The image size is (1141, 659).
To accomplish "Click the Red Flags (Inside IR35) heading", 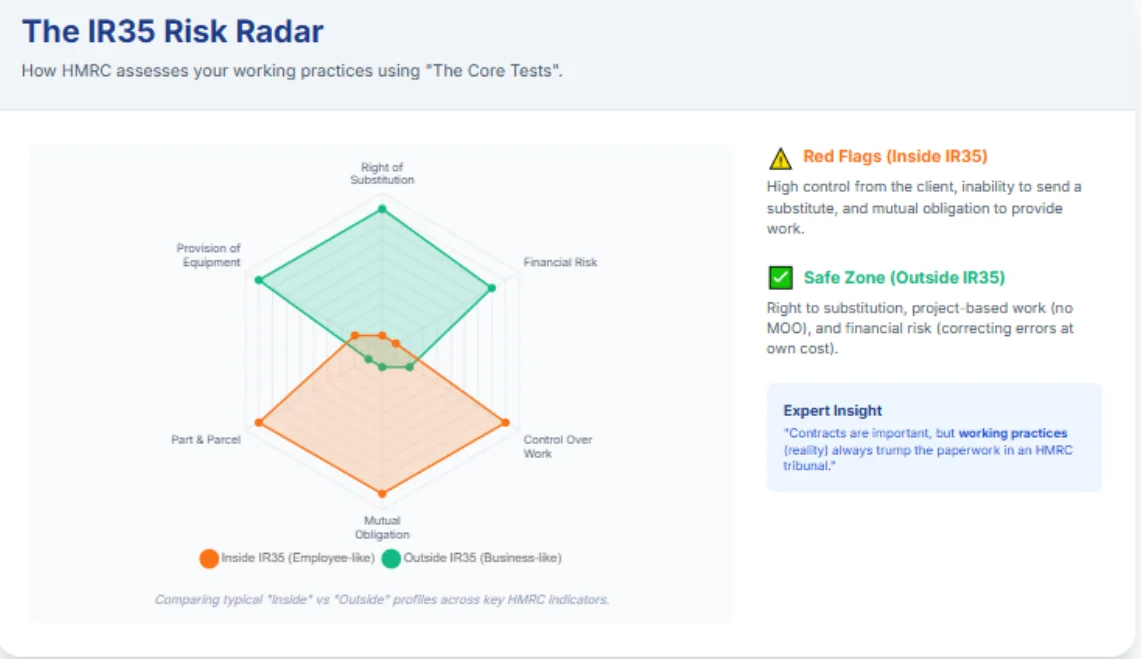I will [x=895, y=157].
